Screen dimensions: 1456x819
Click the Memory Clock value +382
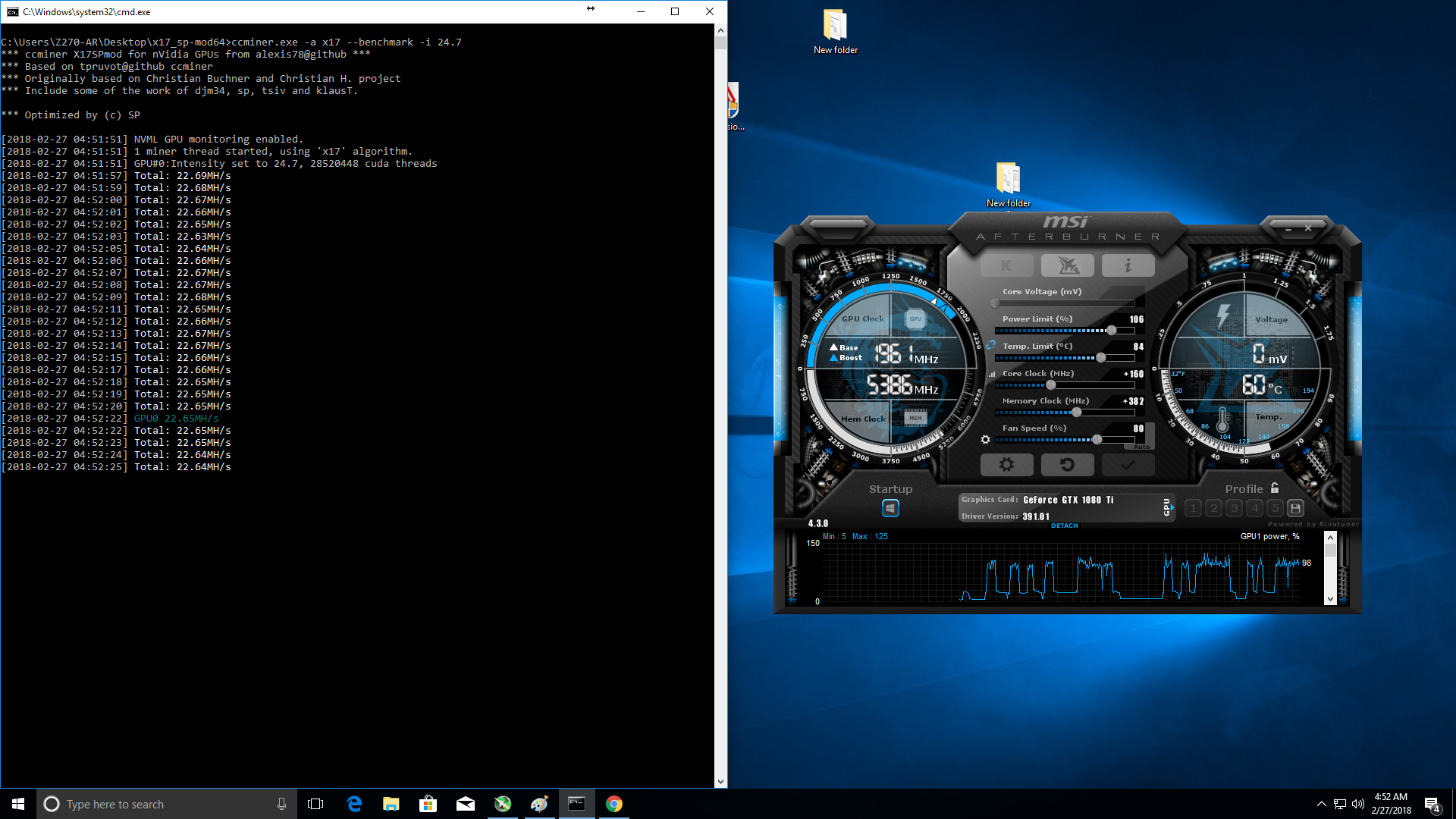point(1133,401)
